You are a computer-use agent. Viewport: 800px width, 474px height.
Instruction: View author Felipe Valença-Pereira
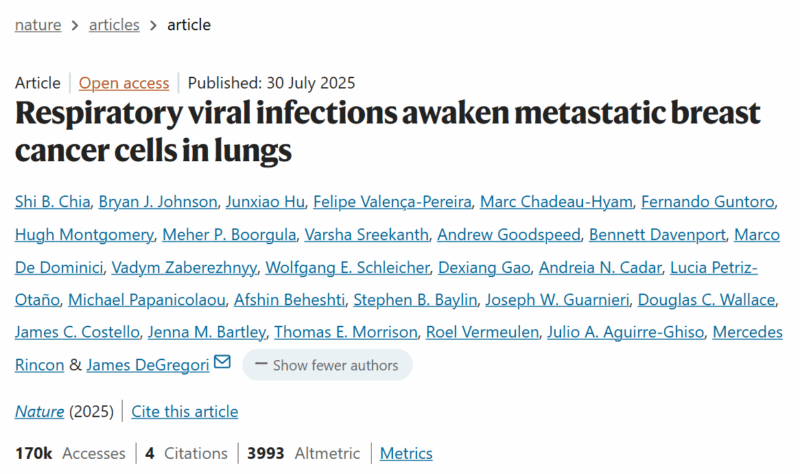392,202
